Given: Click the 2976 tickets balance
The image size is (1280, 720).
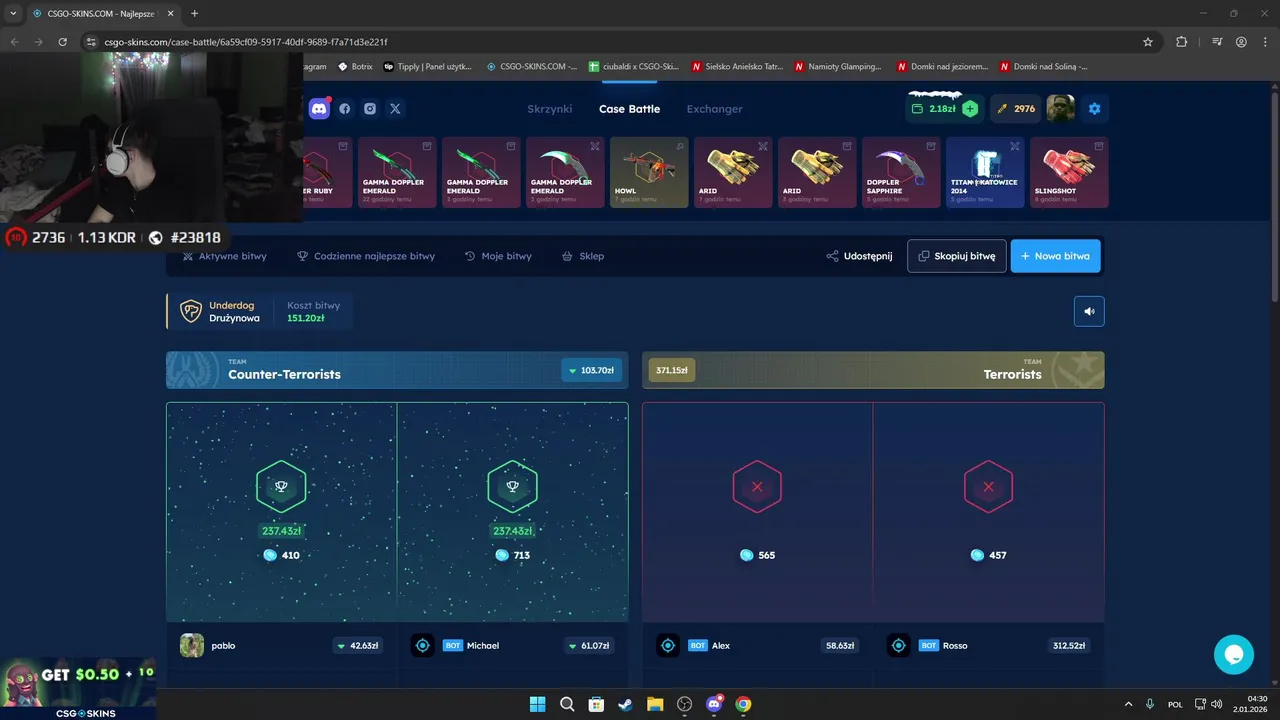Looking at the screenshot, I should (x=1015, y=109).
